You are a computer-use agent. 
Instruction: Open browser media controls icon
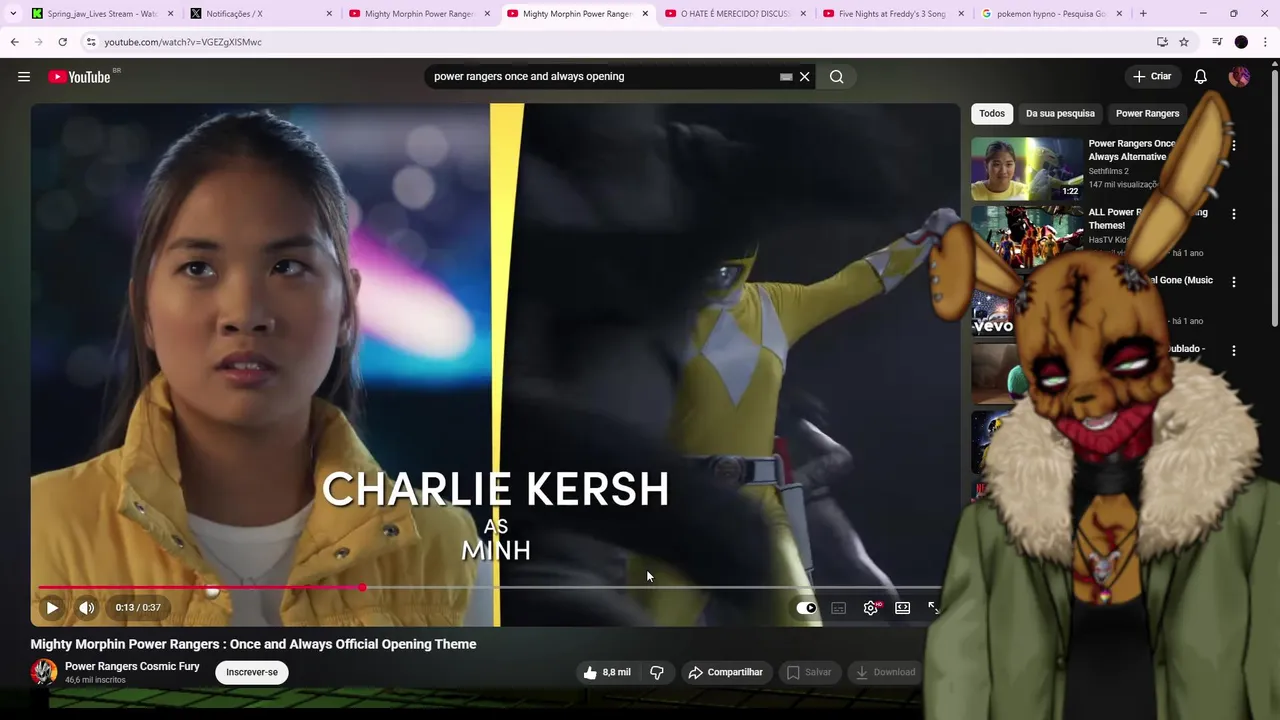pyautogui.click(x=1217, y=42)
